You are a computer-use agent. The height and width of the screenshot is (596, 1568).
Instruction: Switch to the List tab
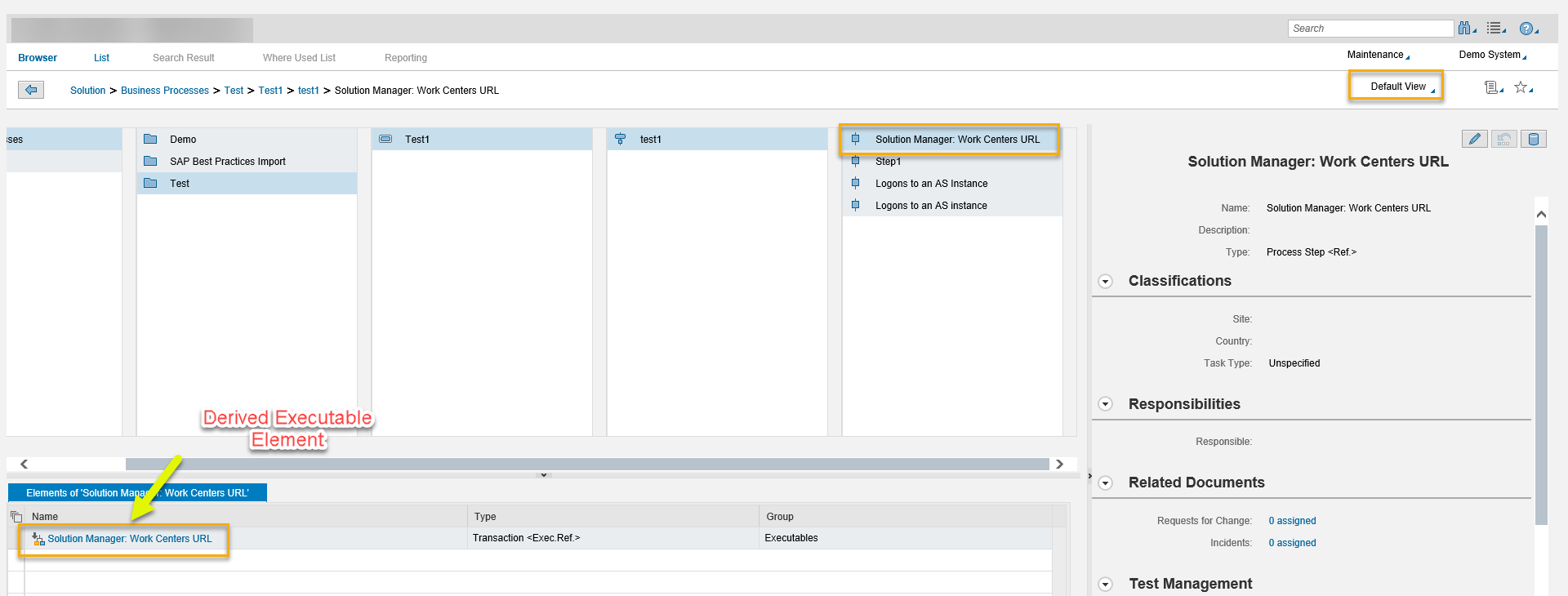tap(101, 58)
